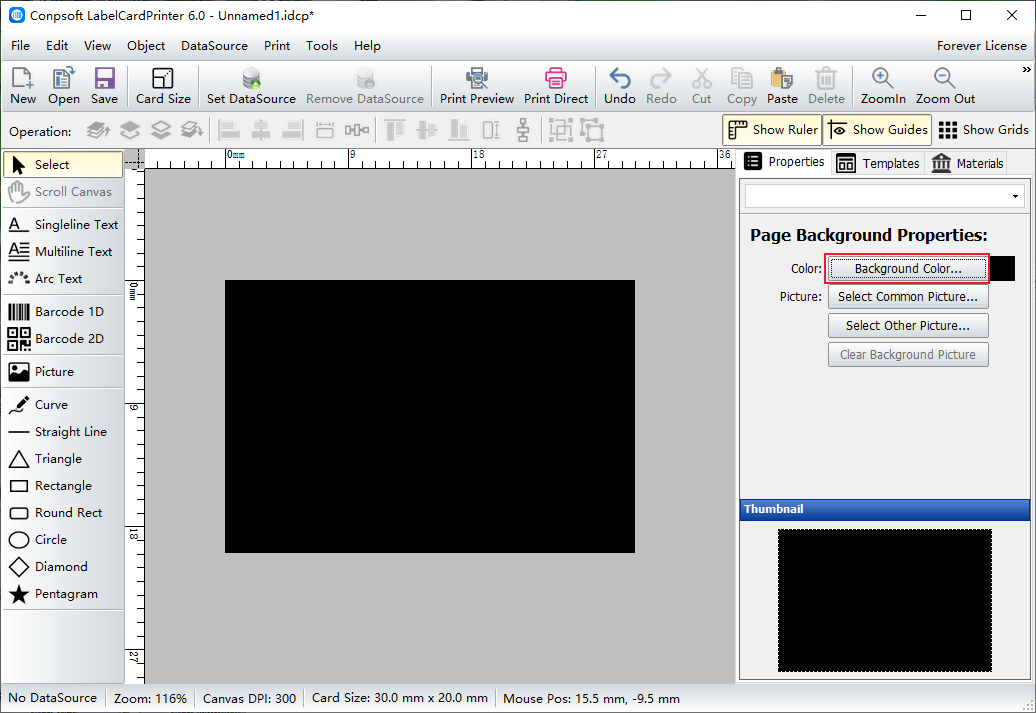Click the ZoomIn magnifier
1036x713 pixels.
[883, 86]
